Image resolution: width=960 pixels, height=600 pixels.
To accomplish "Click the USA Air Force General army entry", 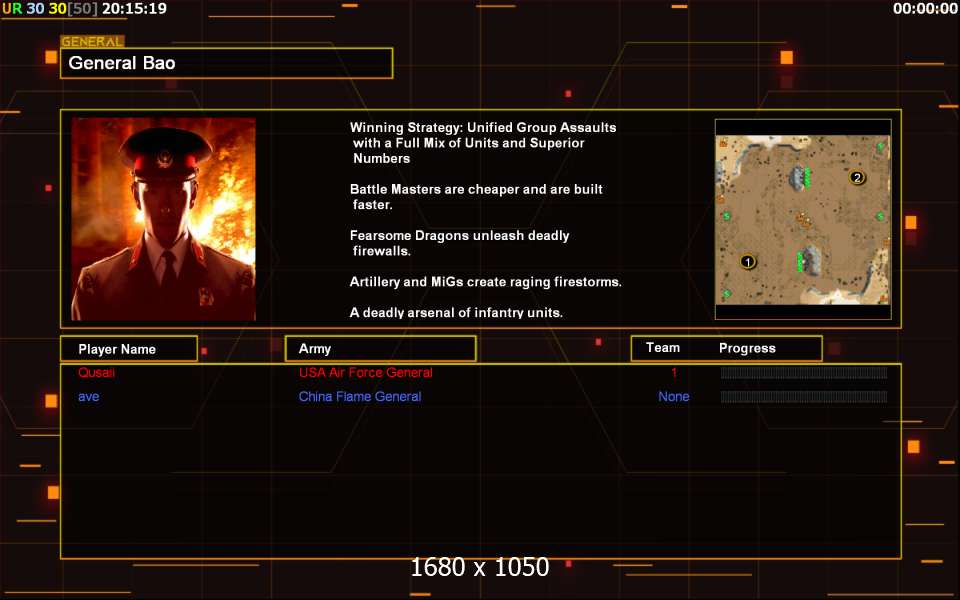I will coord(366,373).
